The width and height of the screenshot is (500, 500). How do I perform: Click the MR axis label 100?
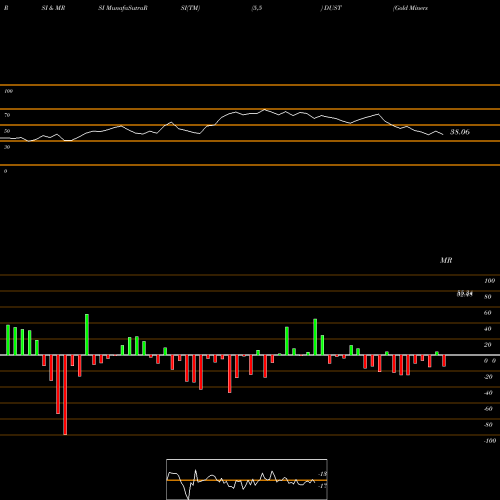point(489,281)
